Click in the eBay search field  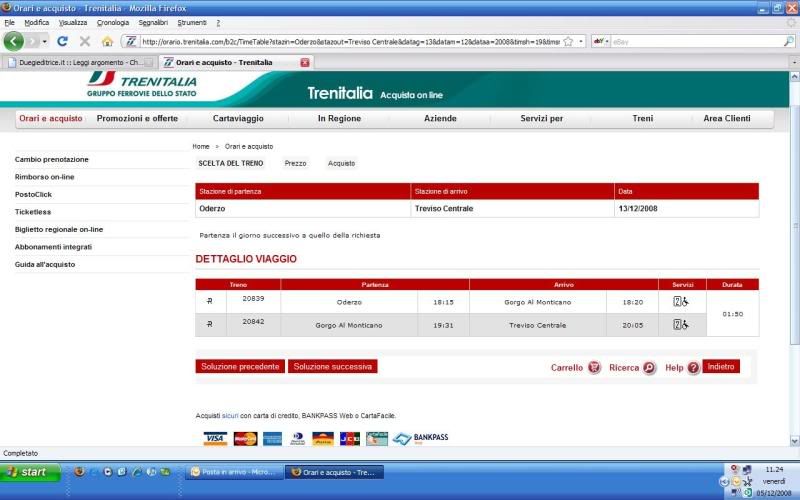tap(696, 41)
